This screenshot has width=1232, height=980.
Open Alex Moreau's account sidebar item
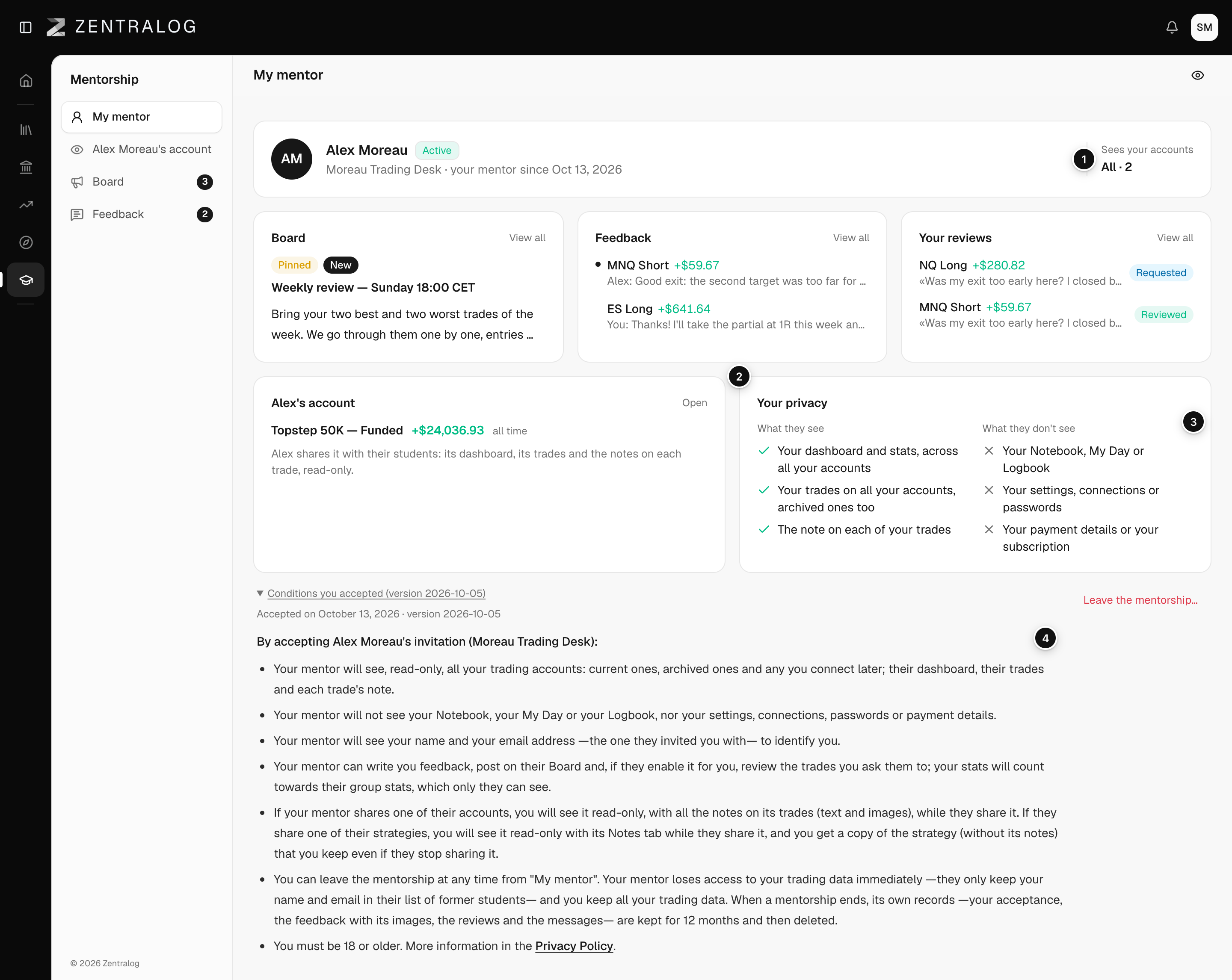141,149
